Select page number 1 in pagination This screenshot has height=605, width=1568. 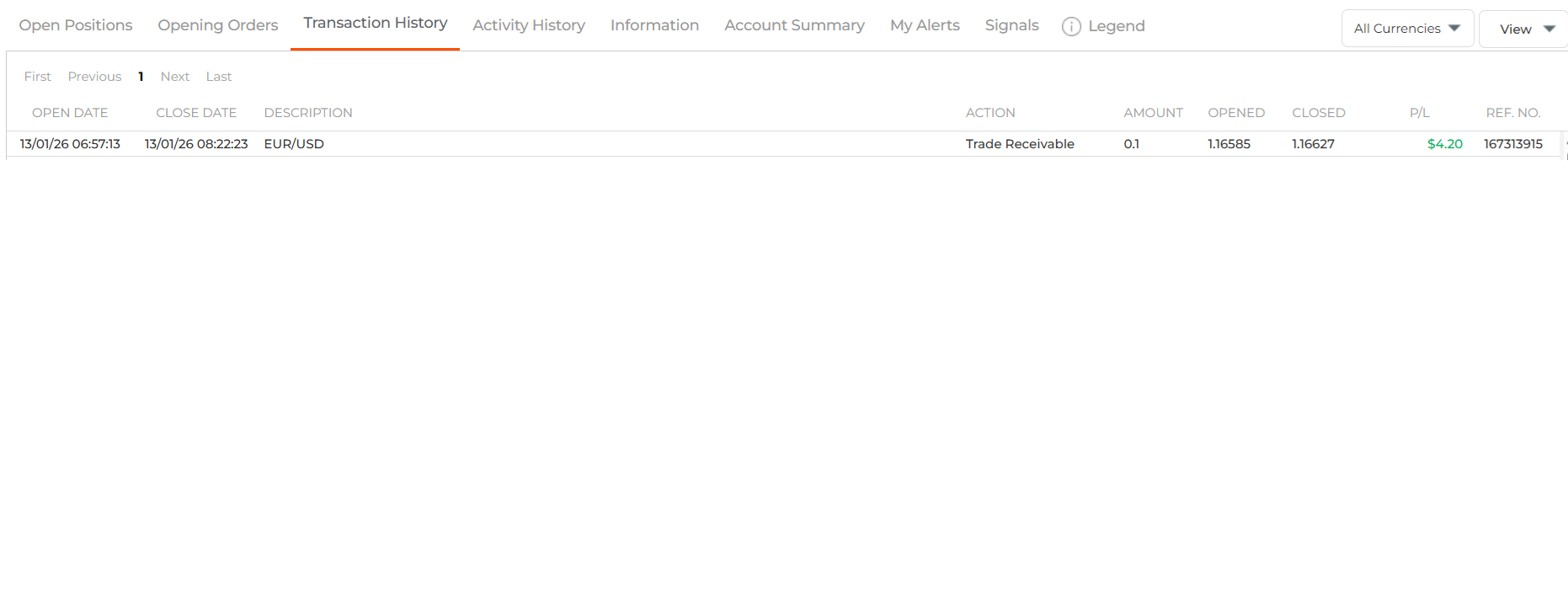tap(141, 77)
